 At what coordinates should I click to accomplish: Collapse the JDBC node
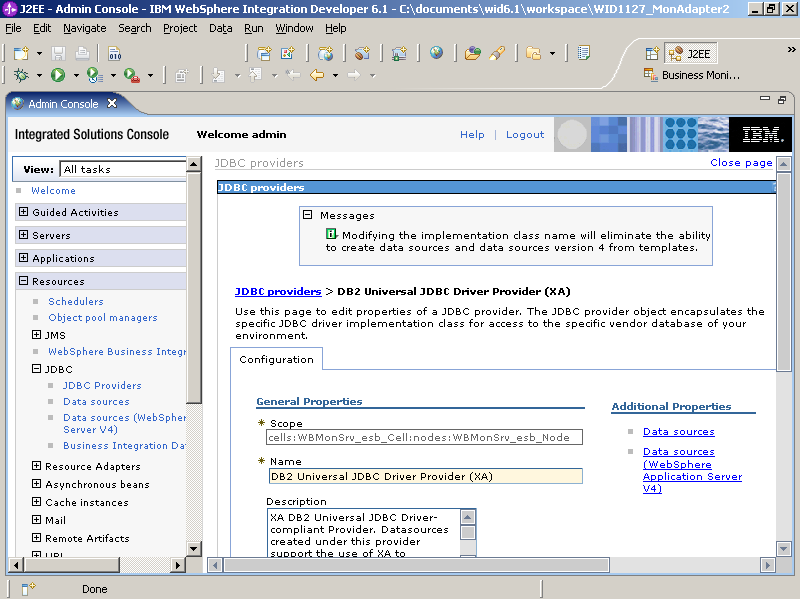pyautogui.click(x=36, y=368)
